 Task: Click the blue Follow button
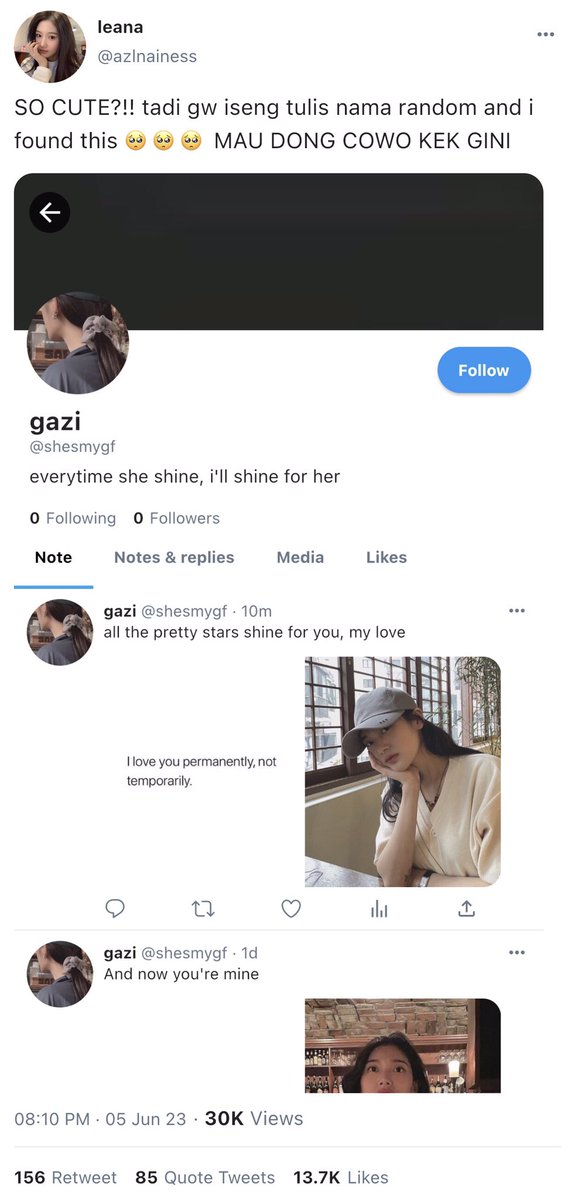pyautogui.click(x=484, y=370)
